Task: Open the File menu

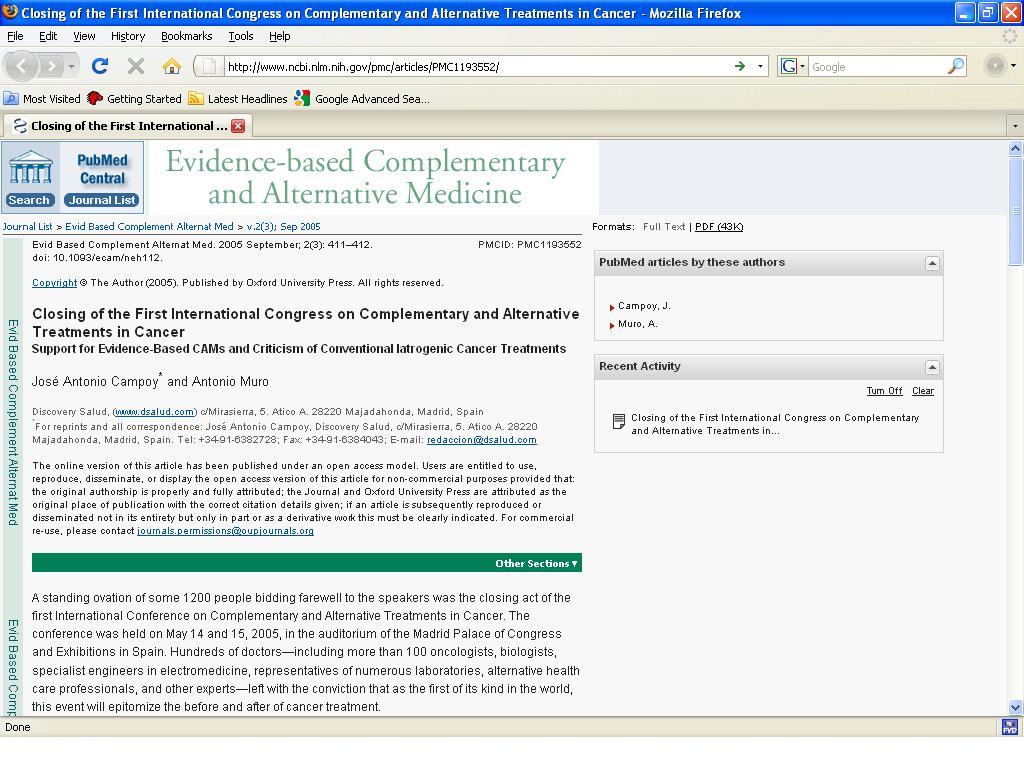Action: (15, 36)
